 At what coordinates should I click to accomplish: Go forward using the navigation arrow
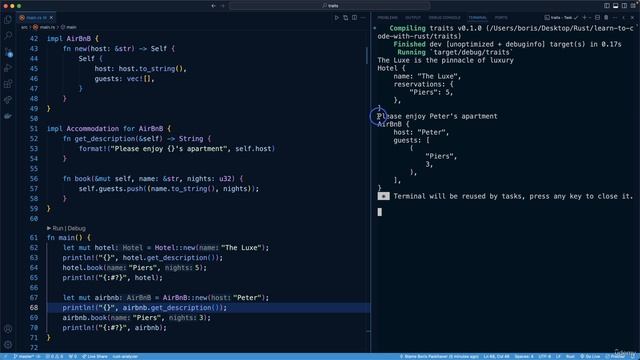click(223, 6)
